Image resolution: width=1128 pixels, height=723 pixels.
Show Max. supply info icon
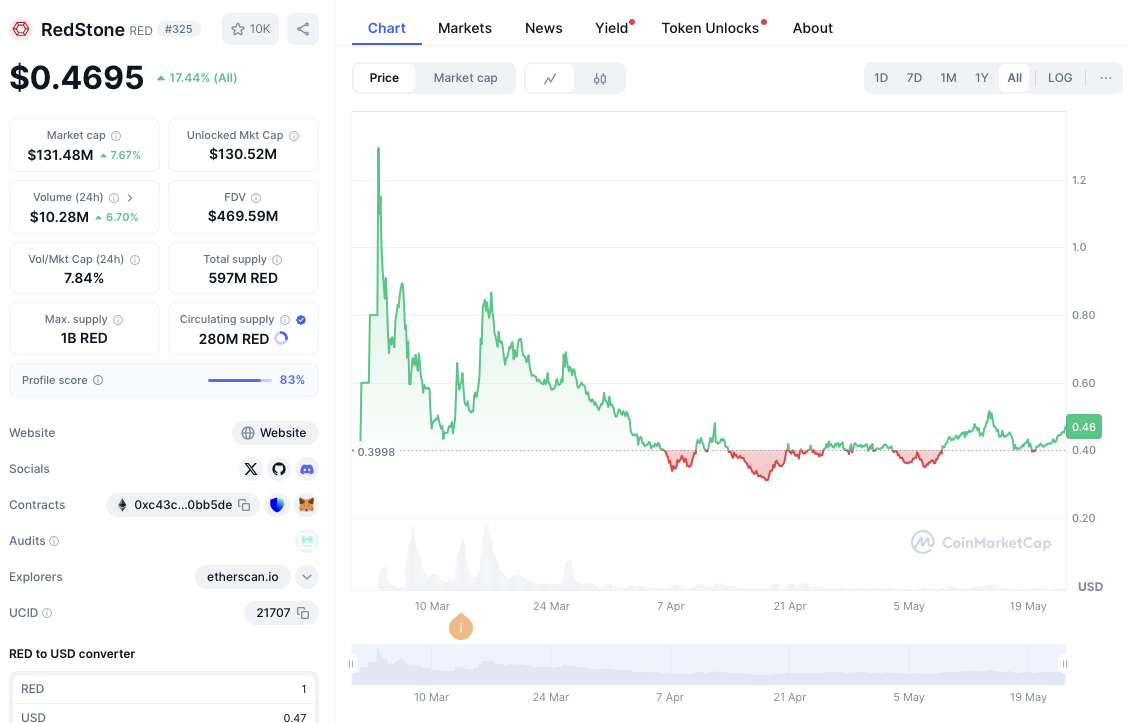coord(118,319)
